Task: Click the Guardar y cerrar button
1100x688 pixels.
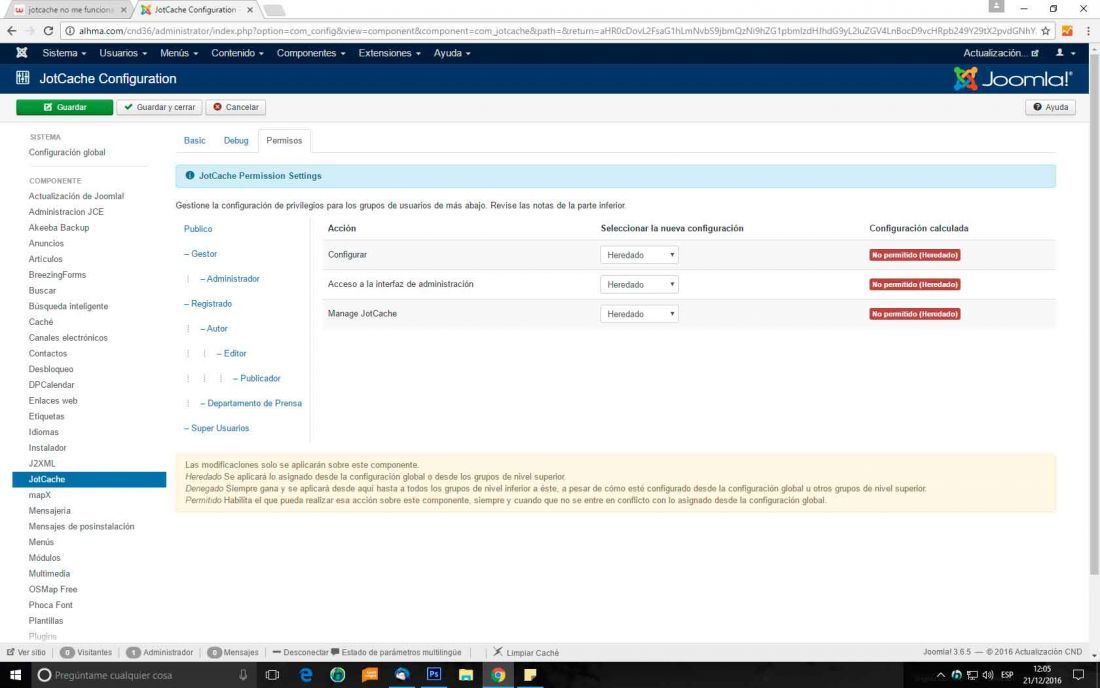Action: pyautogui.click(x=159, y=107)
